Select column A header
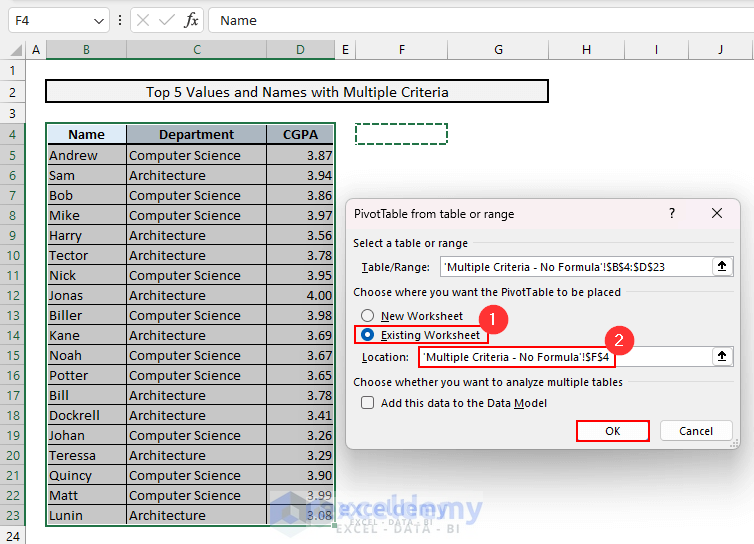 [x=36, y=50]
